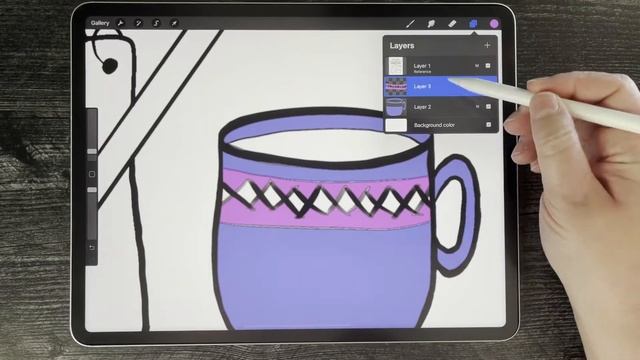The width and height of the screenshot is (640, 360).
Task: Add a new layer with plus icon
Action: pos(487,45)
